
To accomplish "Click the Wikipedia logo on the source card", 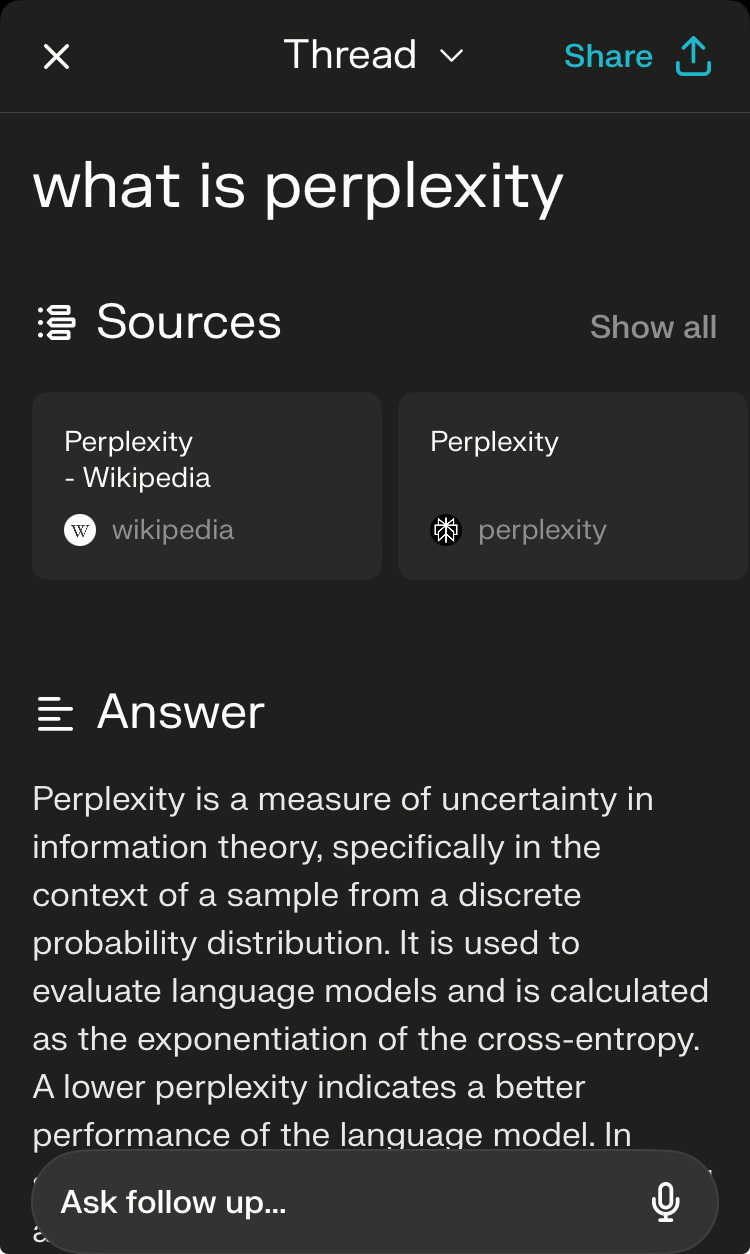I will coord(80,529).
